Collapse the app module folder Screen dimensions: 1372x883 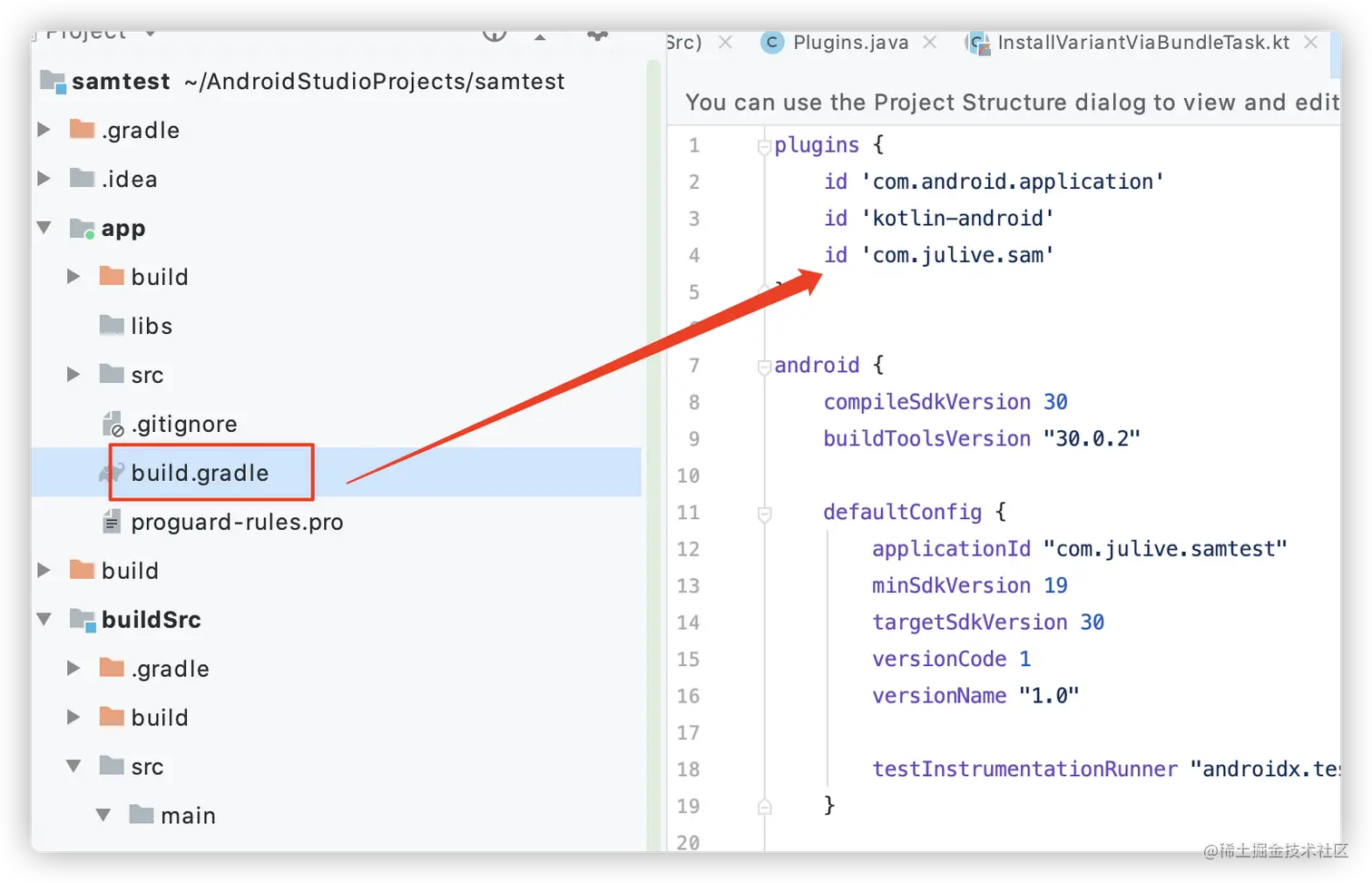(44, 228)
